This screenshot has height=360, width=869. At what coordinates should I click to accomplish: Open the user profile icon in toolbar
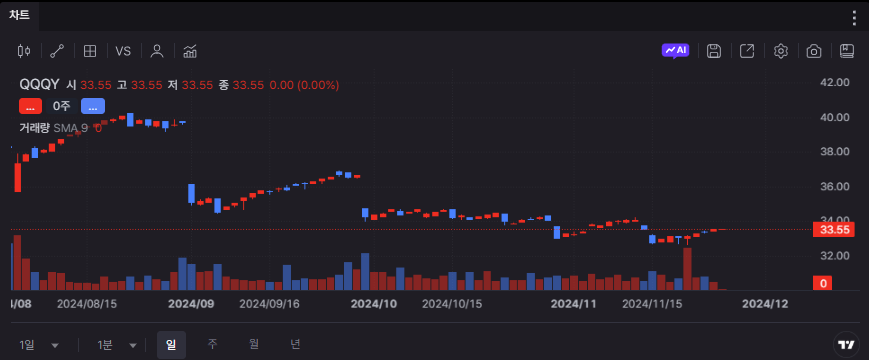pos(157,52)
